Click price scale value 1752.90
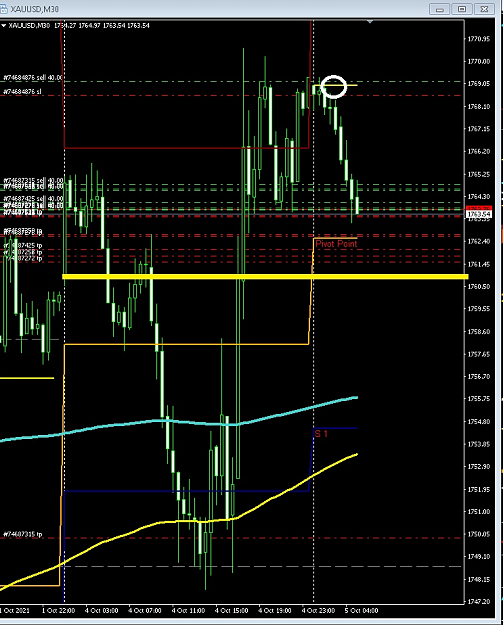Screen dimensions: 503x625 [479, 466]
